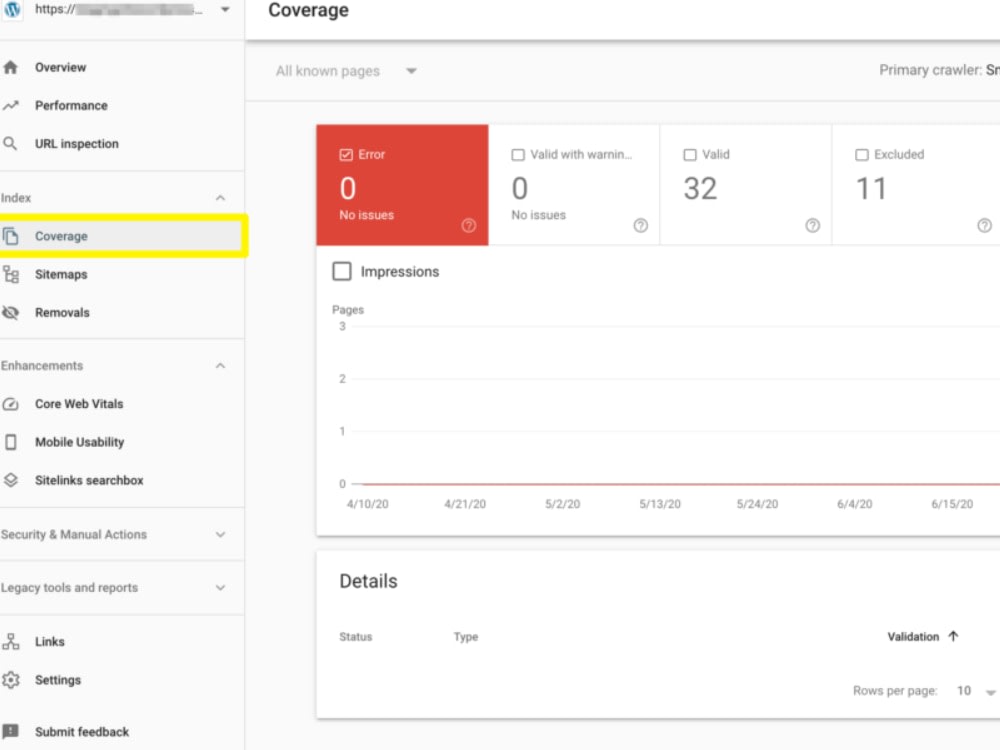Open the Removals page
1000x750 pixels.
point(62,312)
